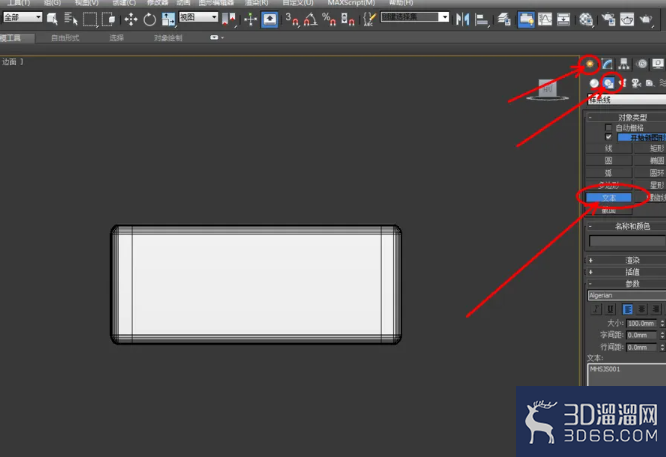Toggle the Keyboard Shortcut Override button

(x=270, y=20)
